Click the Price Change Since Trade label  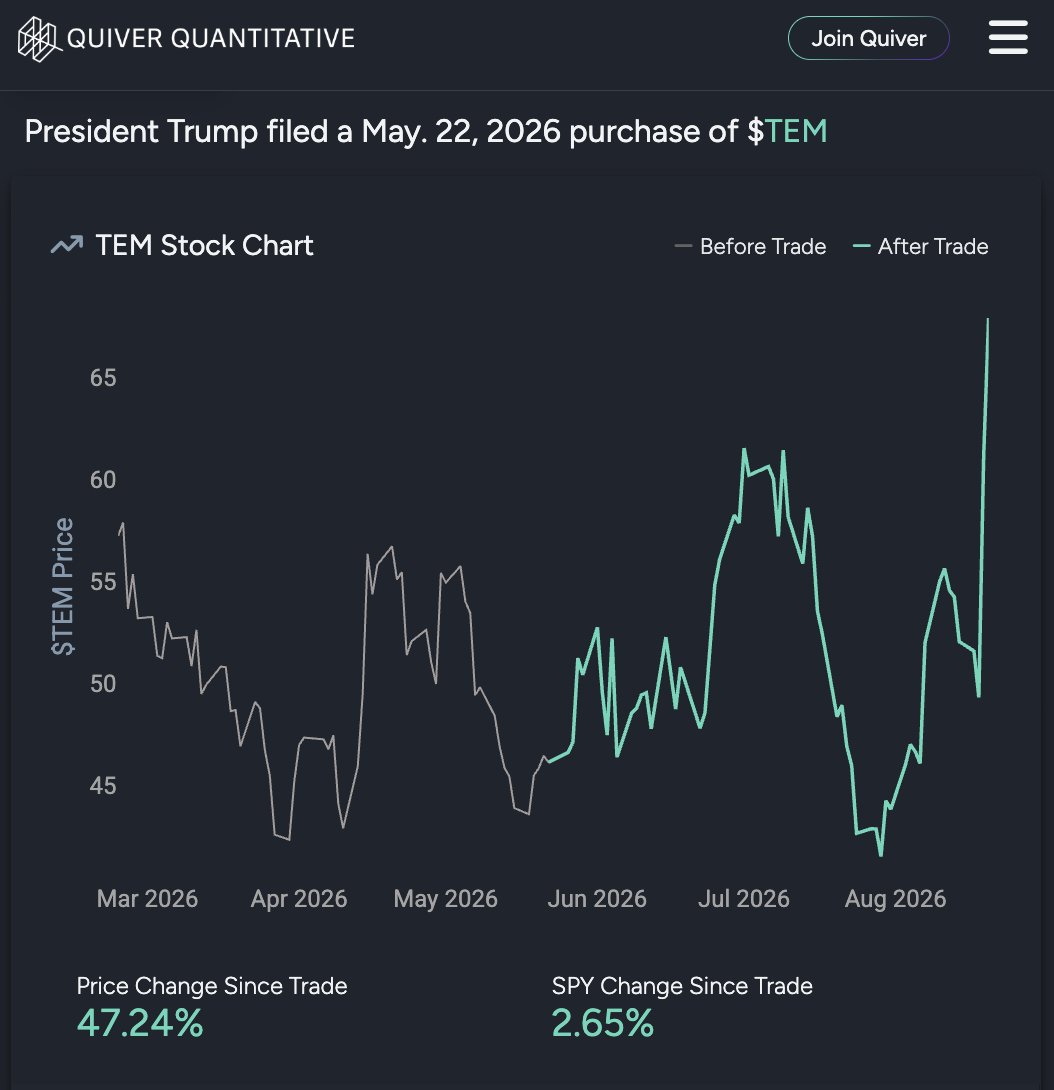click(212, 986)
